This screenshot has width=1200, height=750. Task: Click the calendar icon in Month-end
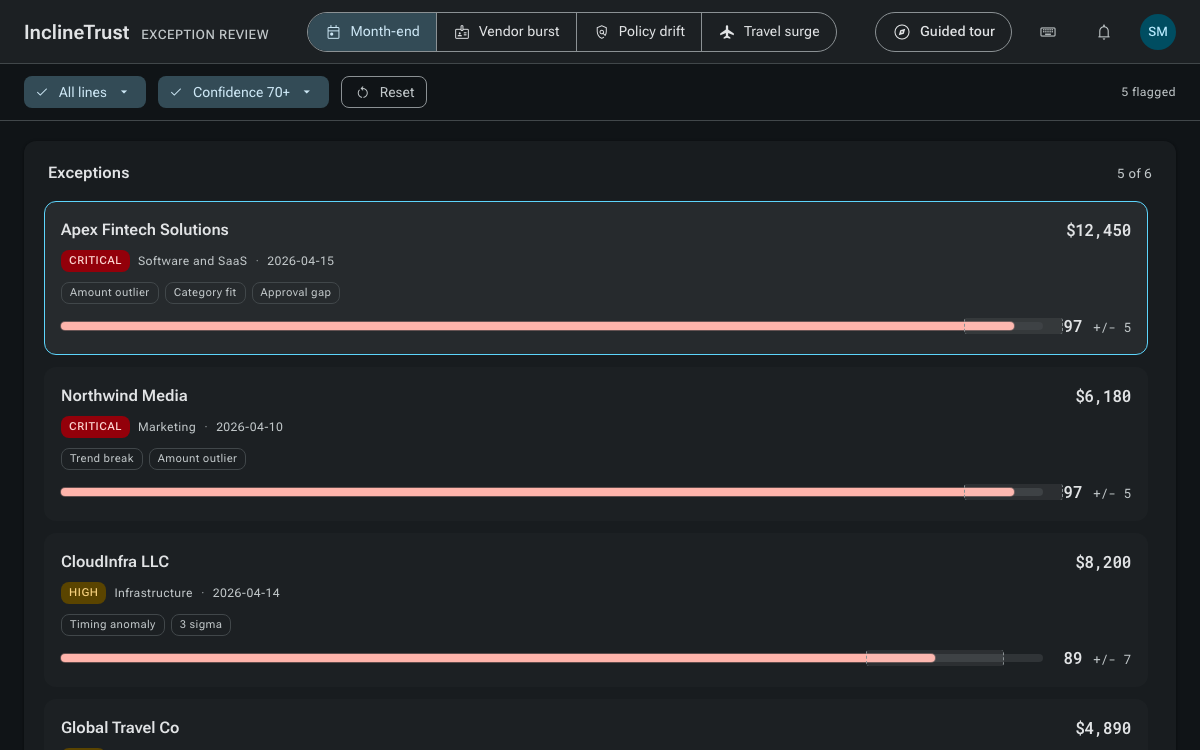(x=334, y=32)
